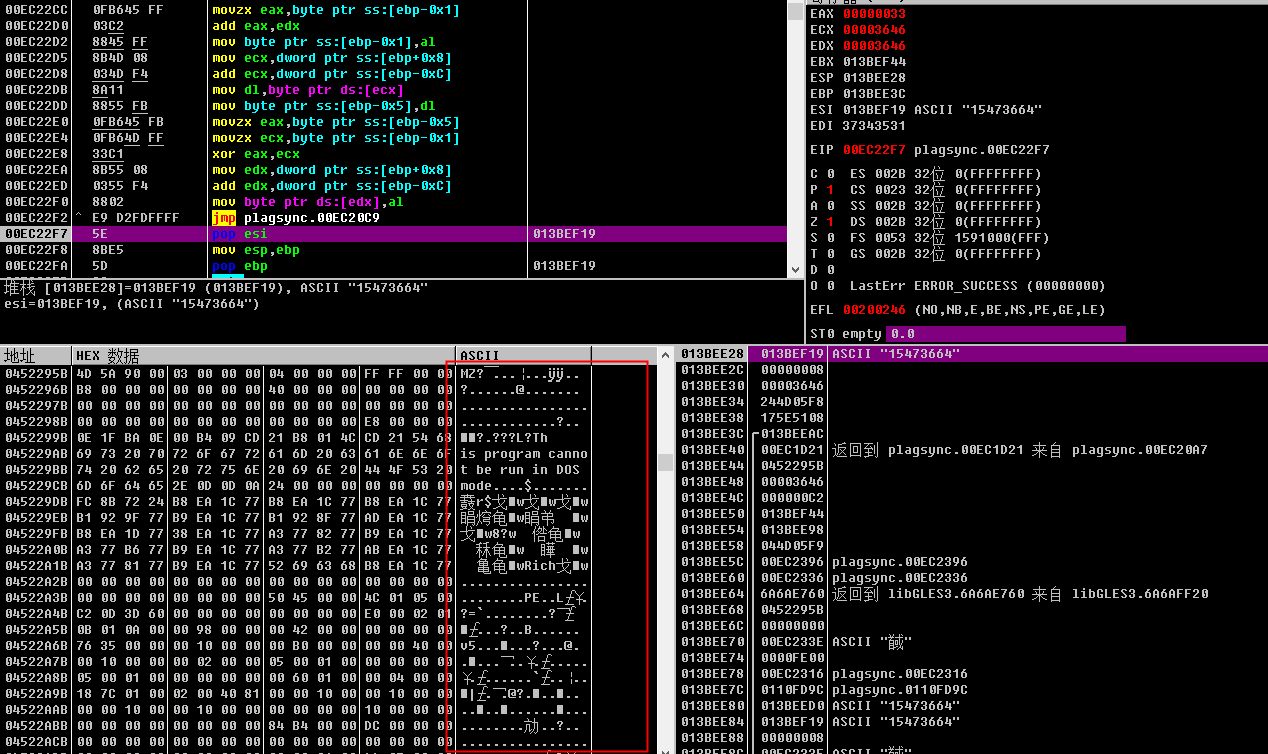Select the xor eax,ecx instruction
The width and height of the screenshot is (1268, 754).
tap(255, 154)
